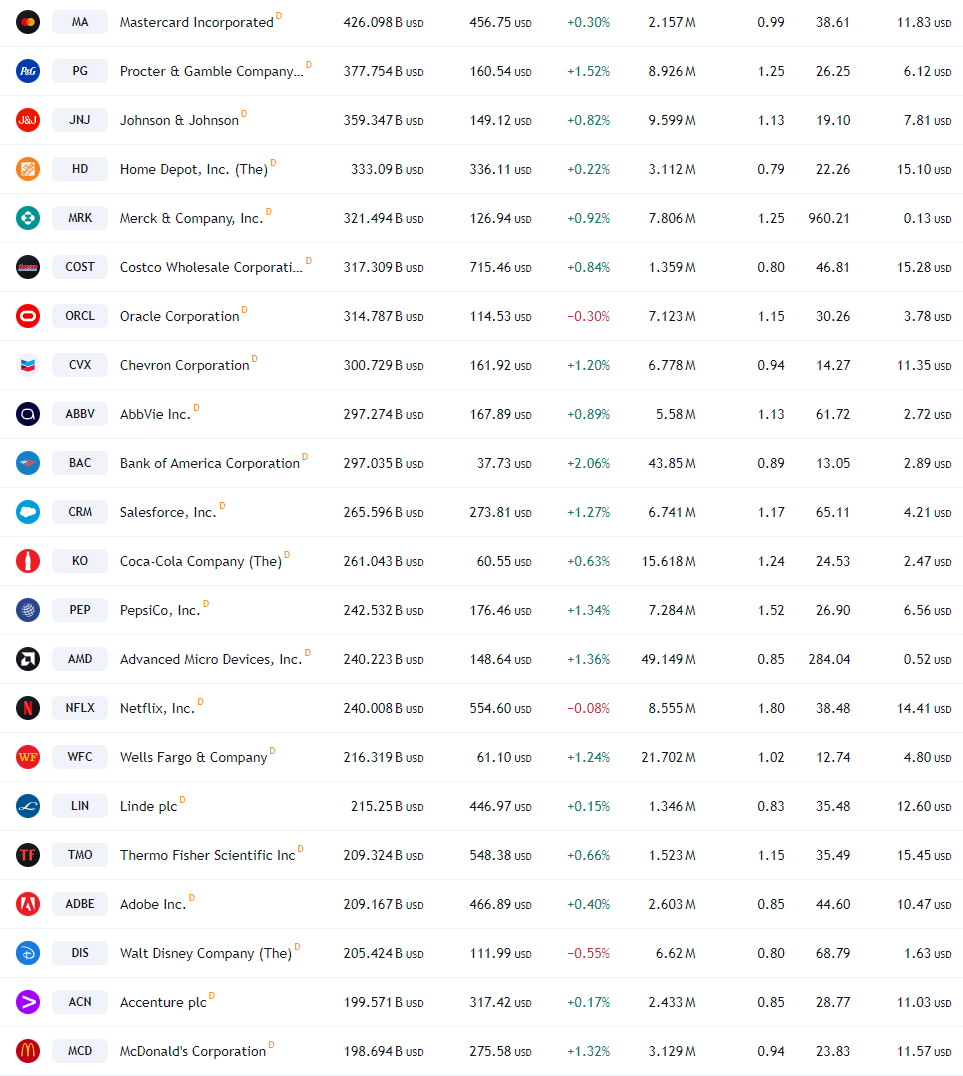Open Accenture plc company link

pos(163,1003)
